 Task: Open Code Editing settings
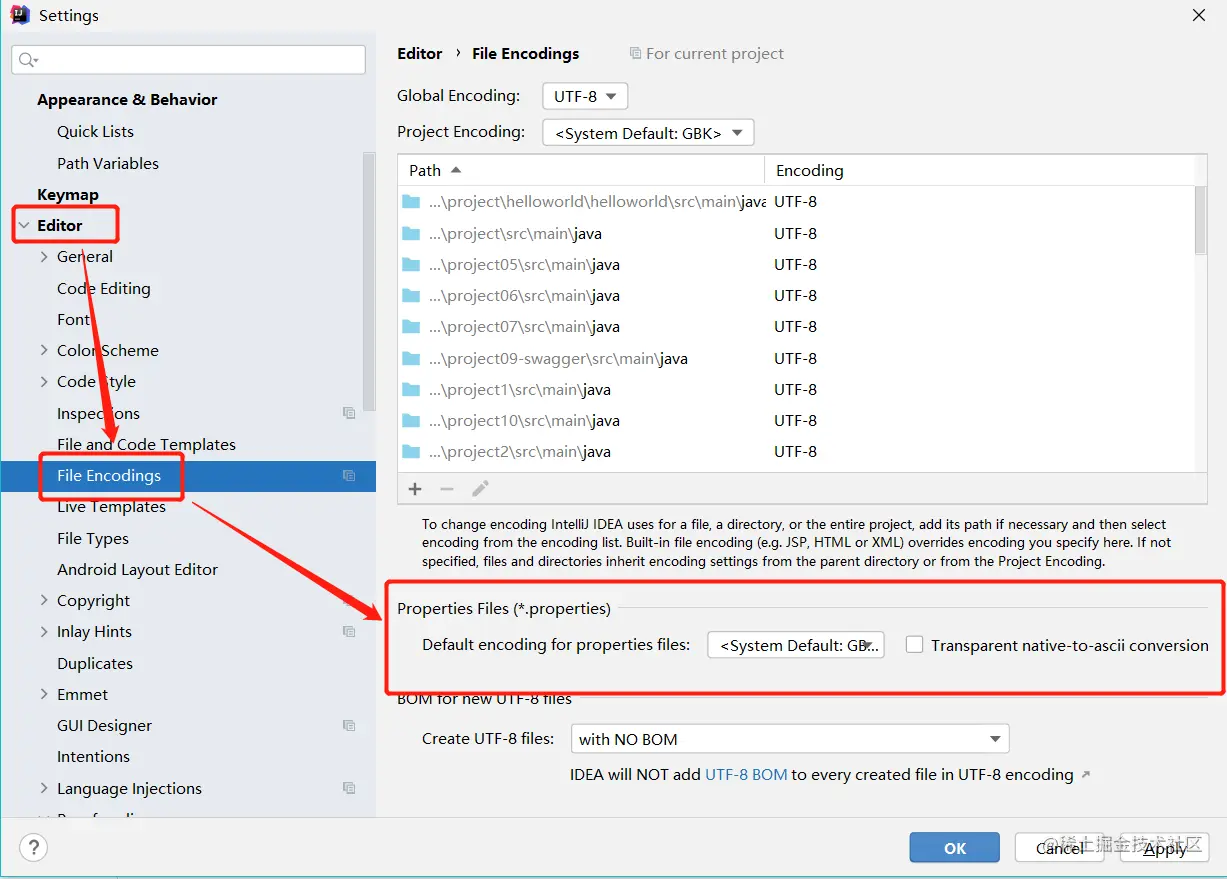(x=104, y=289)
